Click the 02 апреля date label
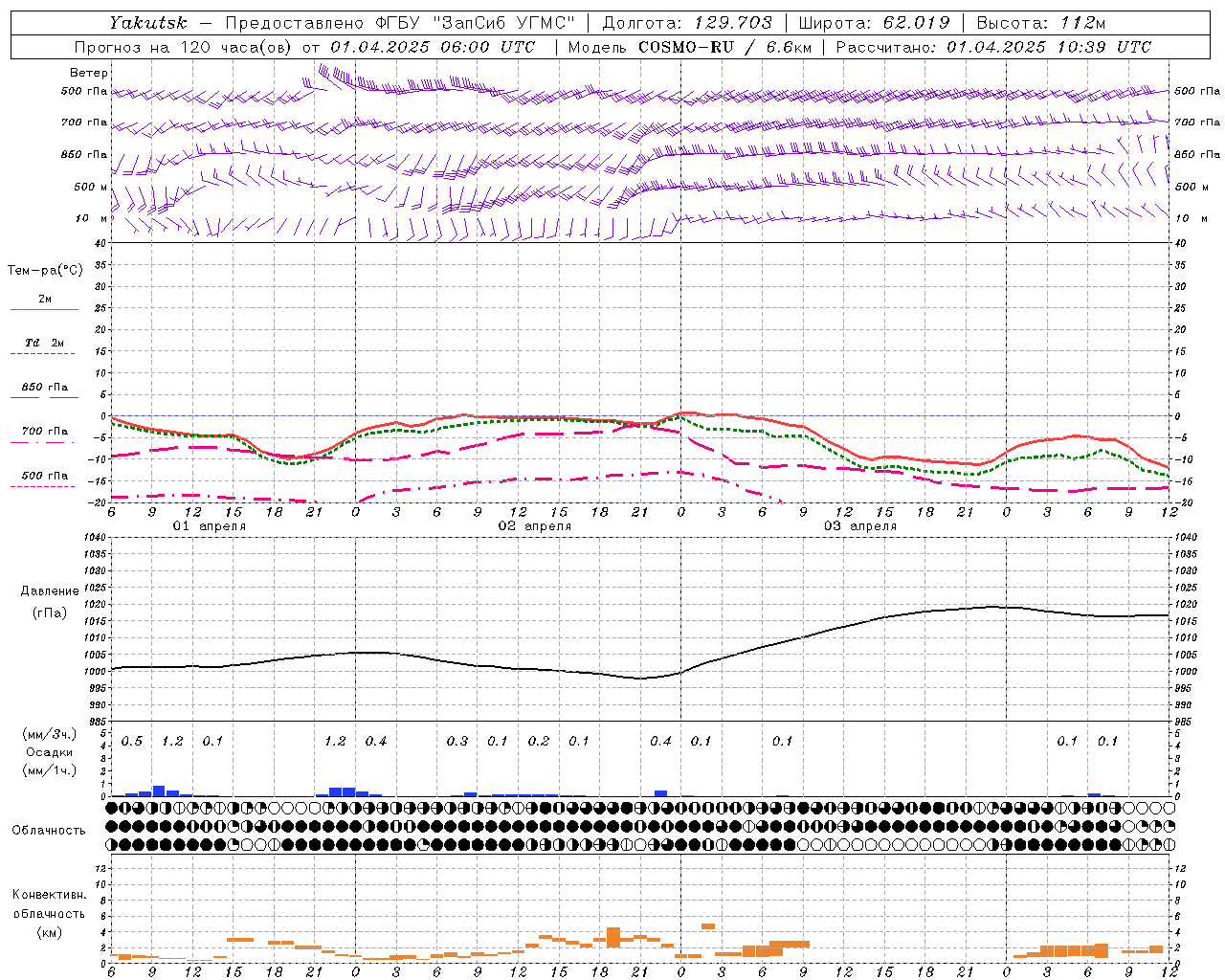This screenshot has height=980, width=1225. click(534, 526)
